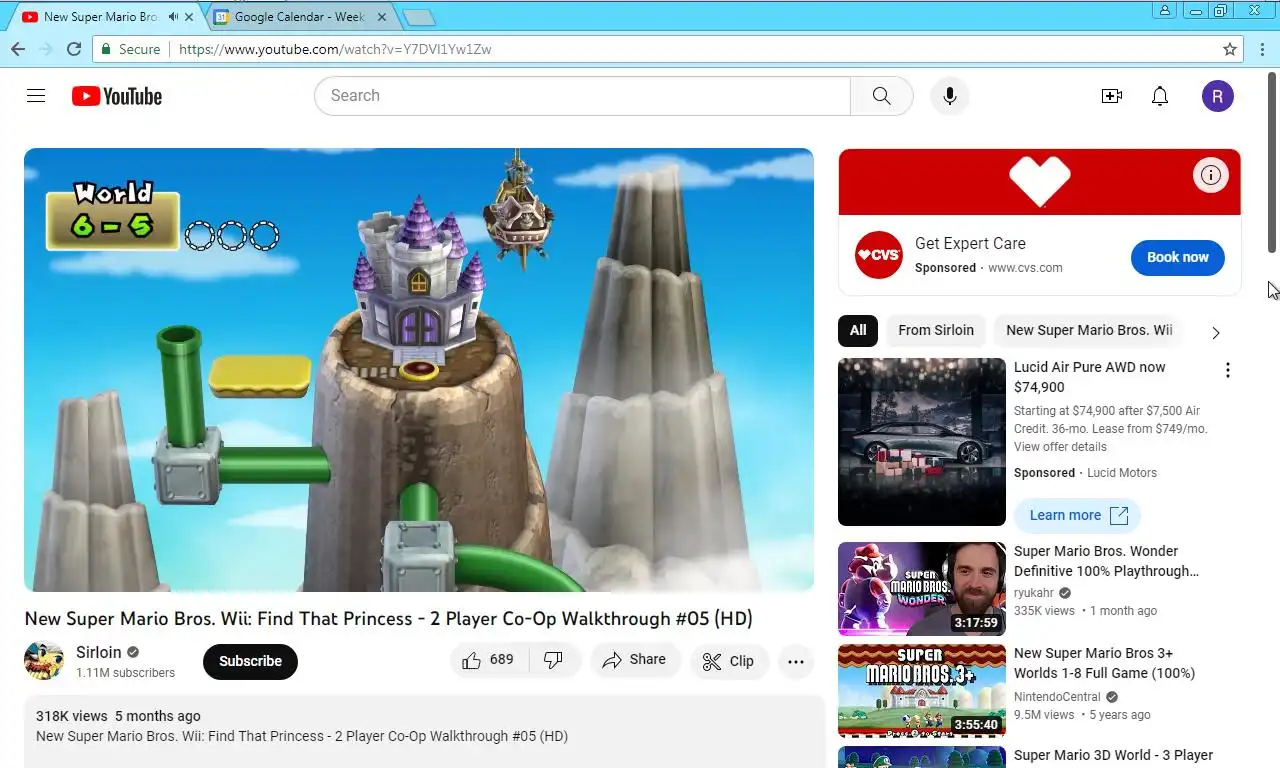This screenshot has width=1280, height=768.
Task: Dislike the video with thumbs down
Action: coord(553,660)
